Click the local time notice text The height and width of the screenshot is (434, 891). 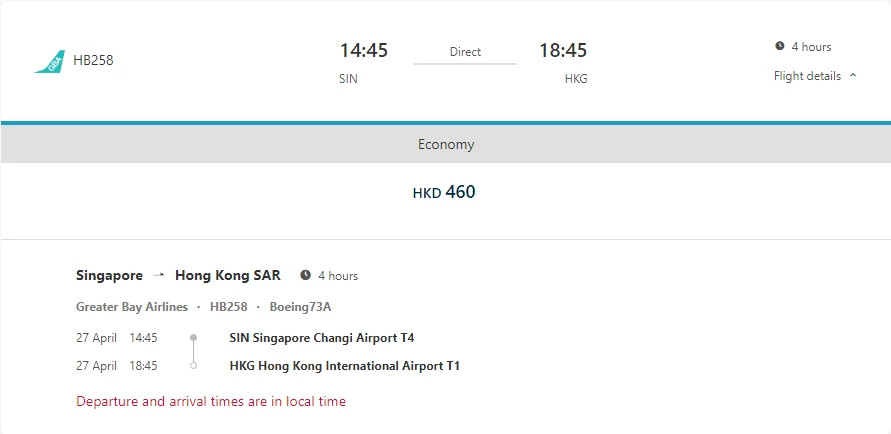pyautogui.click(x=211, y=401)
